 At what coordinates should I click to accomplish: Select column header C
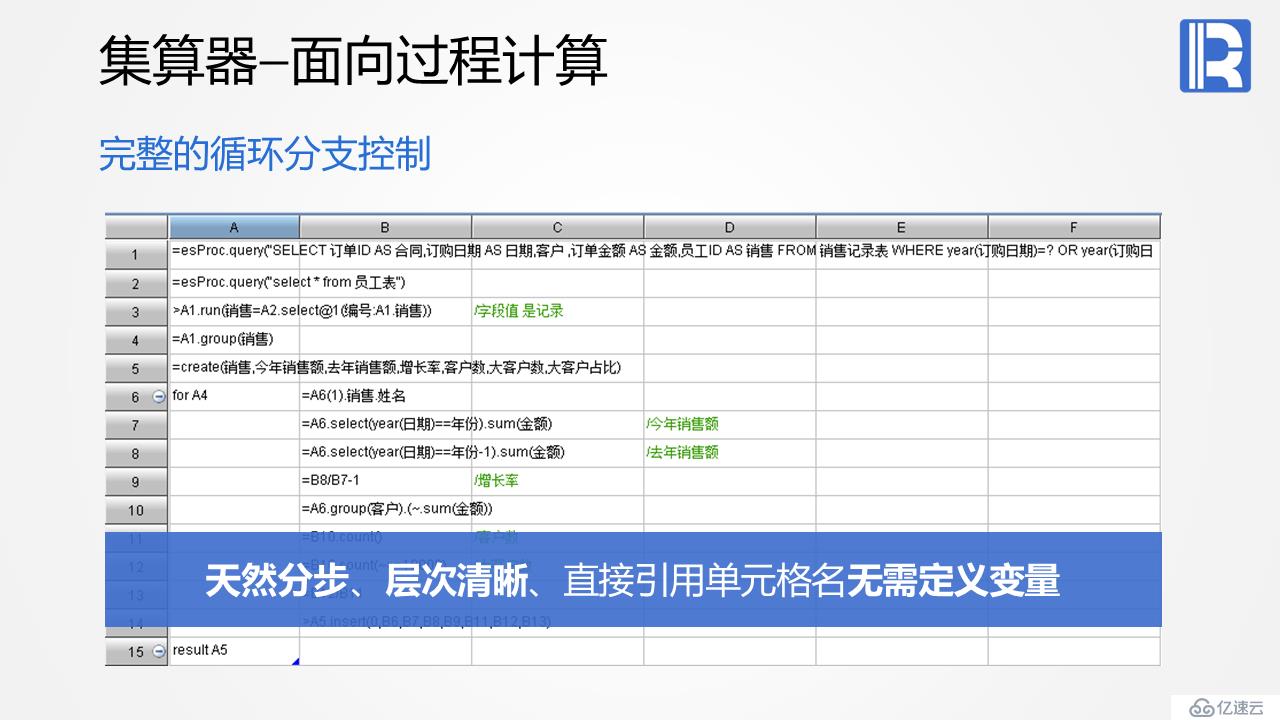[x=557, y=227]
